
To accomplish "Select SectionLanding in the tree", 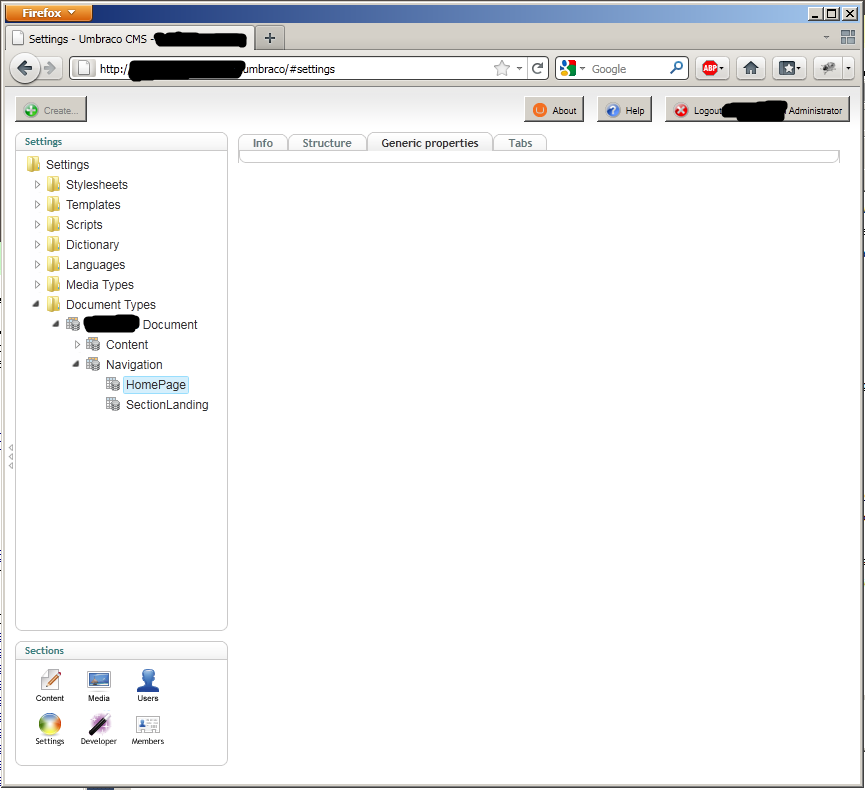I will (x=167, y=404).
